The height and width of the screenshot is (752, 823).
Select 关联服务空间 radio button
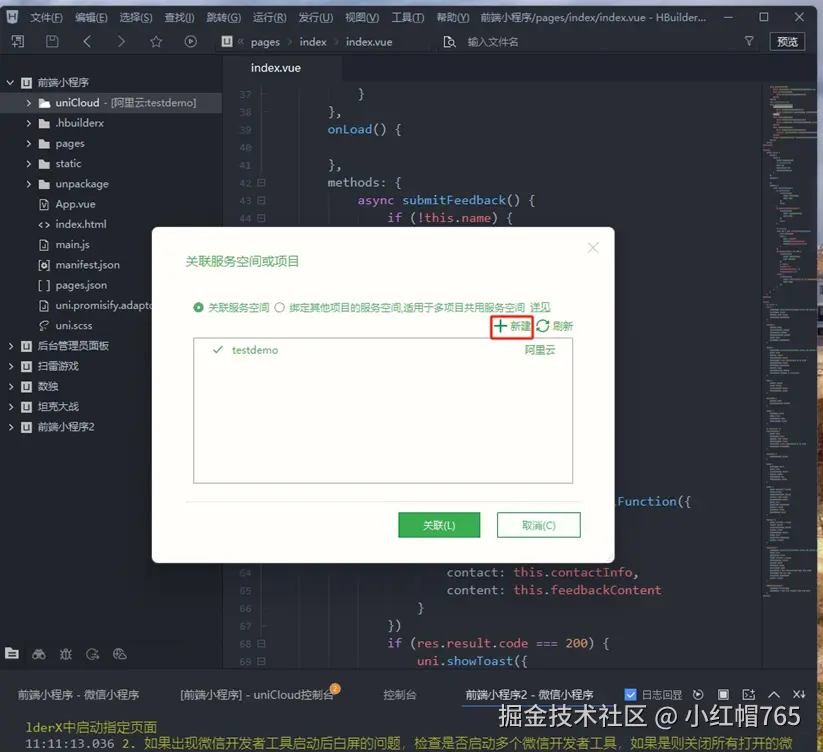pyautogui.click(x=198, y=308)
